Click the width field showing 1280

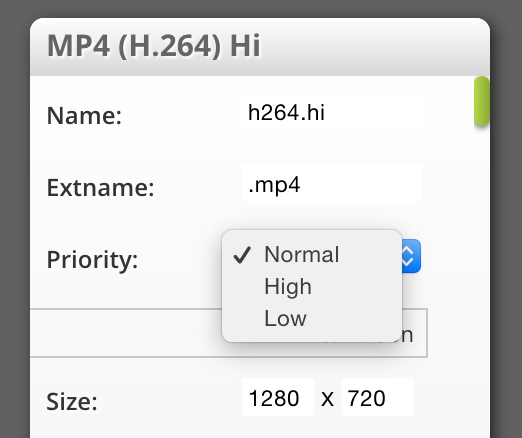[278, 398]
